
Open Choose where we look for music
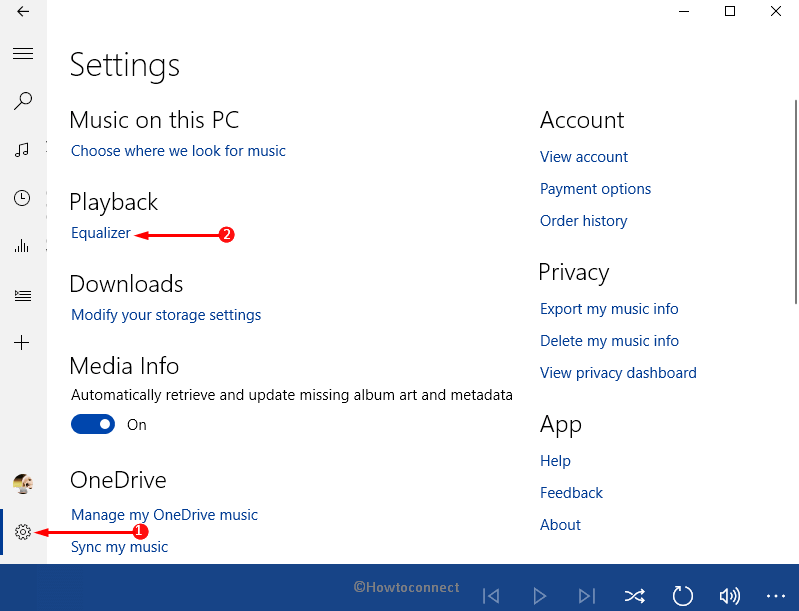(178, 151)
